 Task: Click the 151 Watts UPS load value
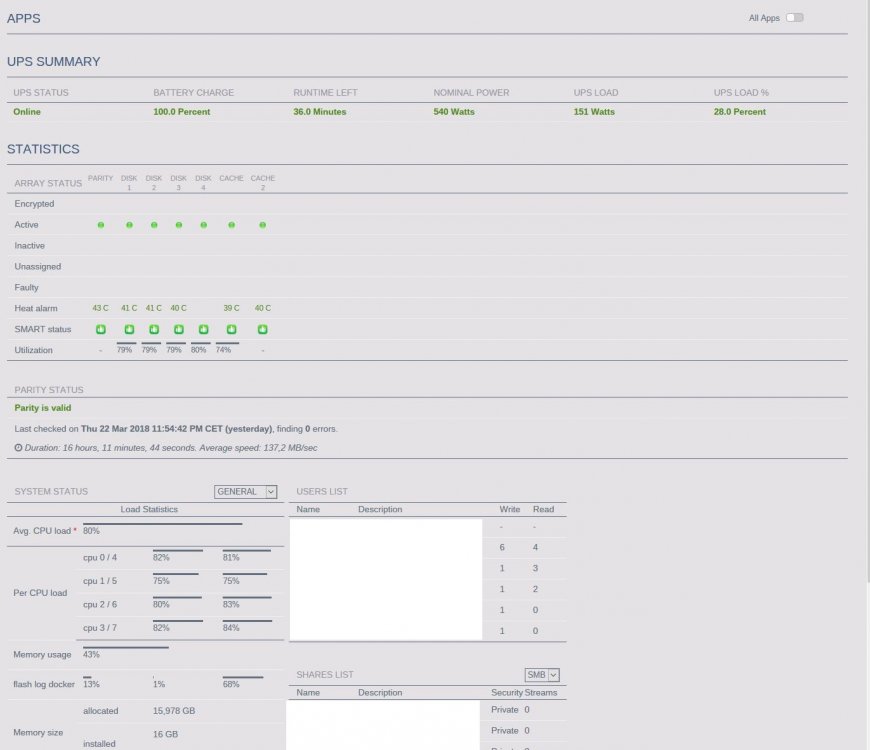(594, 112)
